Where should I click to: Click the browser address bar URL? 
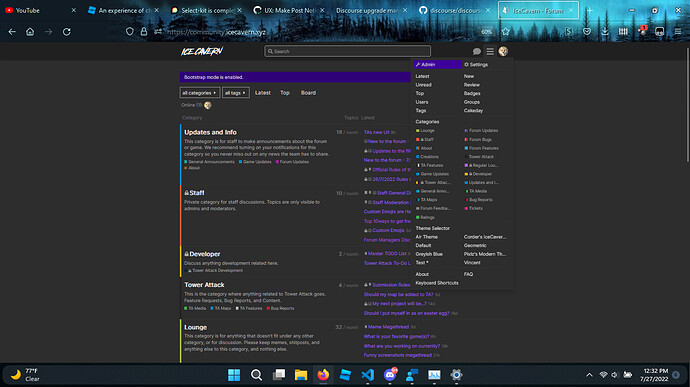(x=217, y=32)
